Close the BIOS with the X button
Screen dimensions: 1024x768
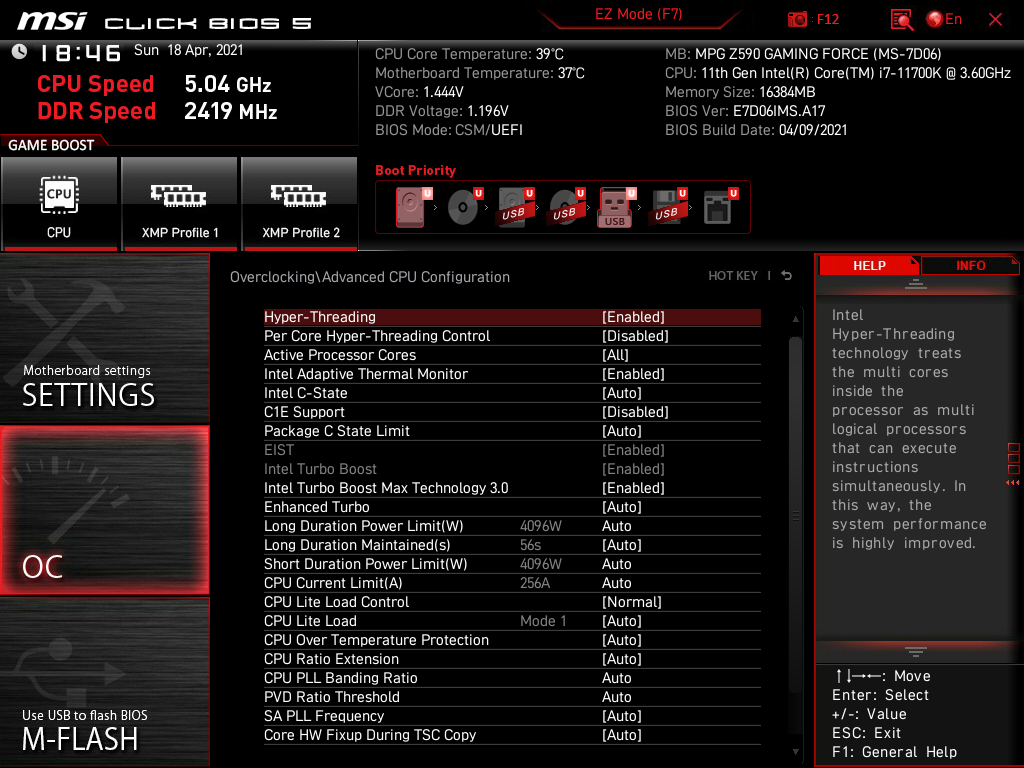[x=995, y=20]
